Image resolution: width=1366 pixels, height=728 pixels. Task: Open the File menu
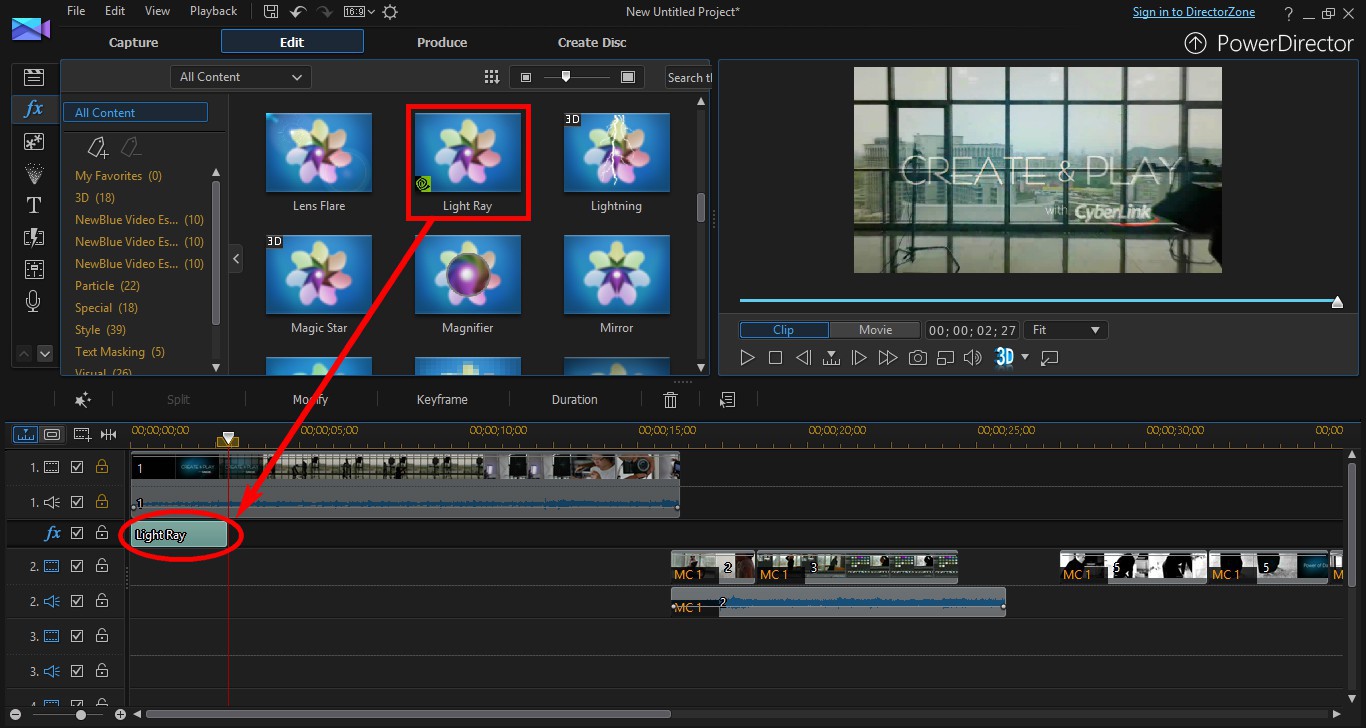pos(78,11)
